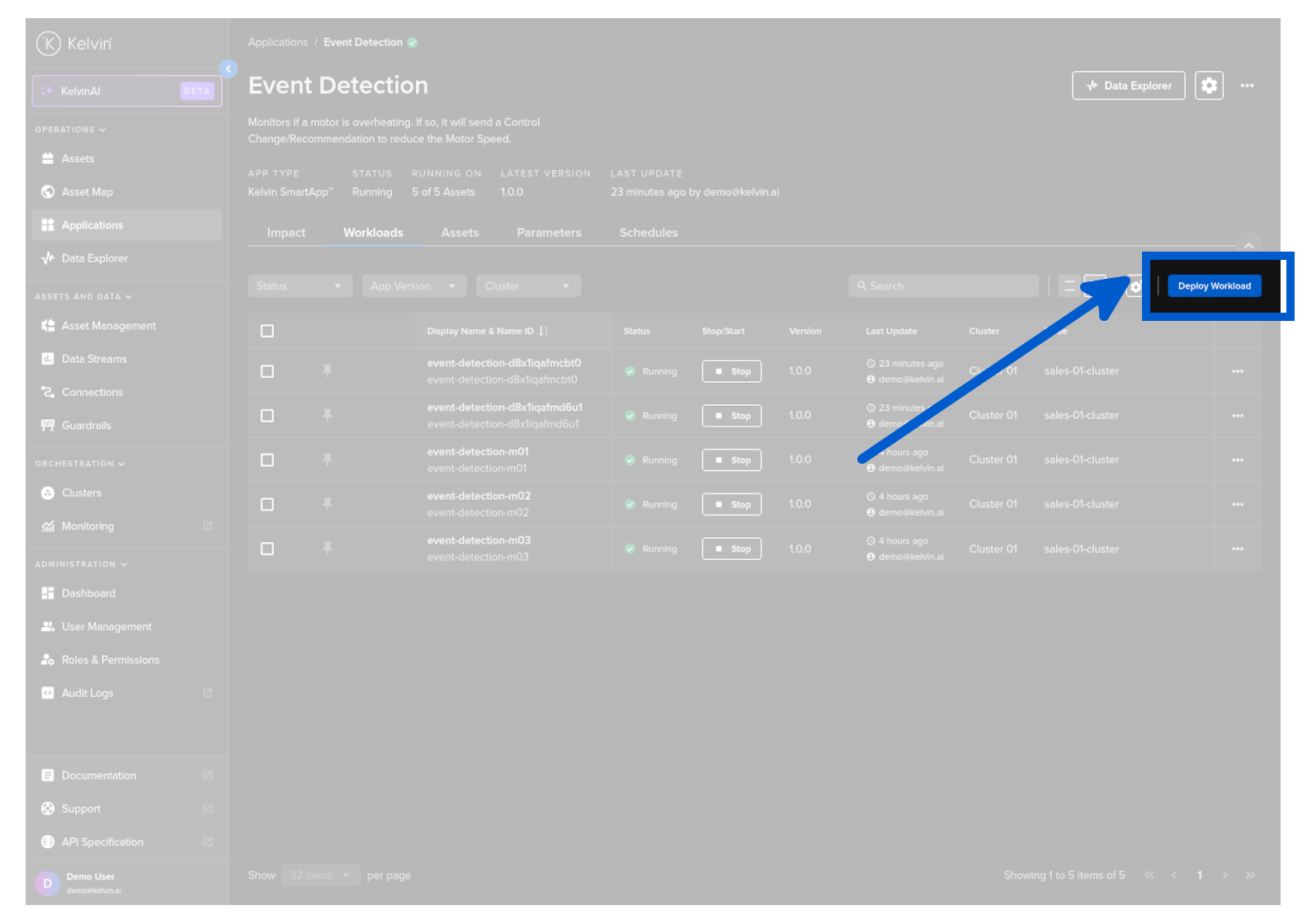The width and height of the screenshot is (1307, 924).
Task: Click the settings gear icon beside Data Explorer
Action: [x=1208, y=86]
